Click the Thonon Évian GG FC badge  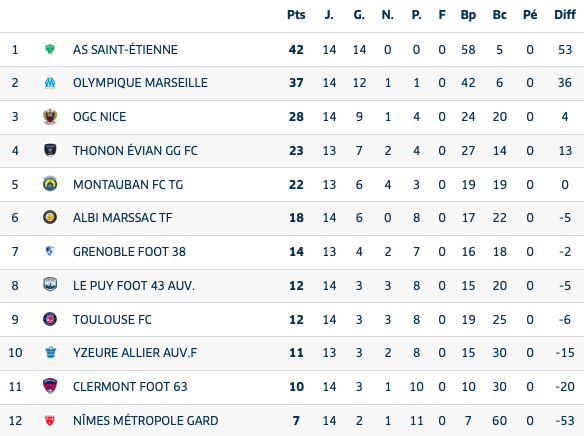[x=50, y=150]
